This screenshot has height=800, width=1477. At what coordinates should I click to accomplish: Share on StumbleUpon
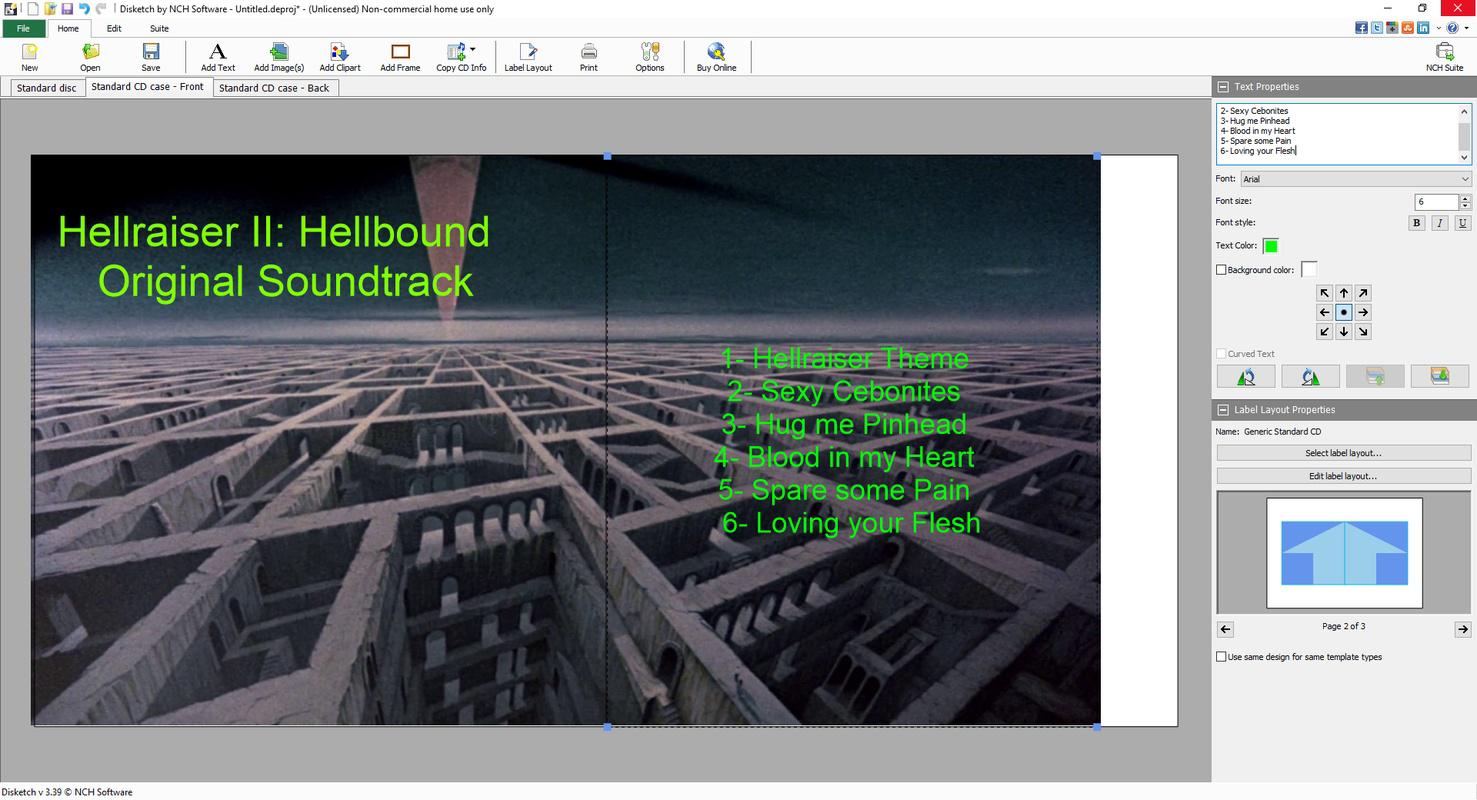(x=1407, y=28)
